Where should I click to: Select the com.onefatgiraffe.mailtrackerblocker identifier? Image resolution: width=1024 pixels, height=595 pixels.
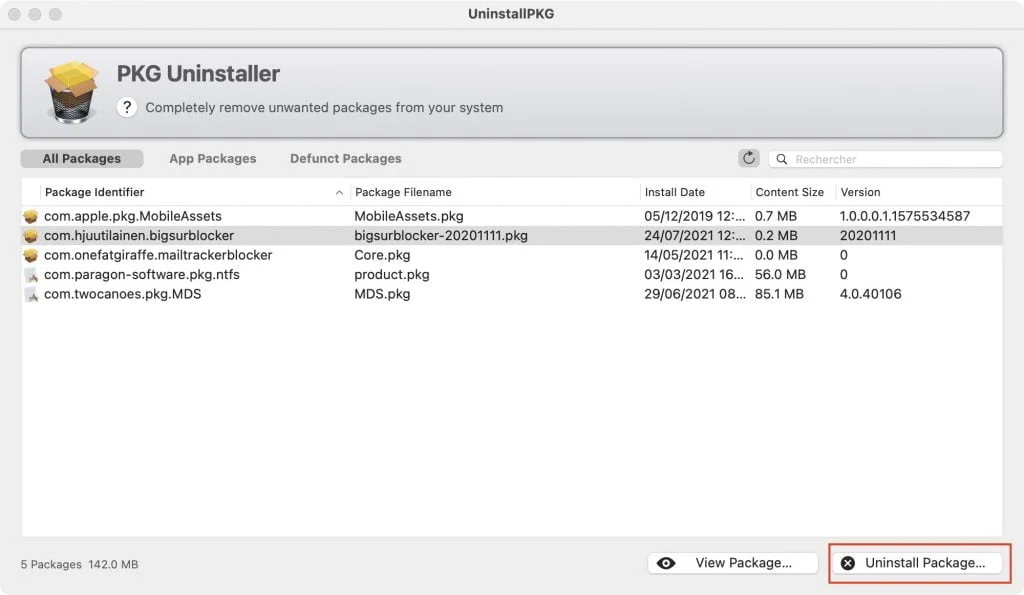tap(158, 255)
